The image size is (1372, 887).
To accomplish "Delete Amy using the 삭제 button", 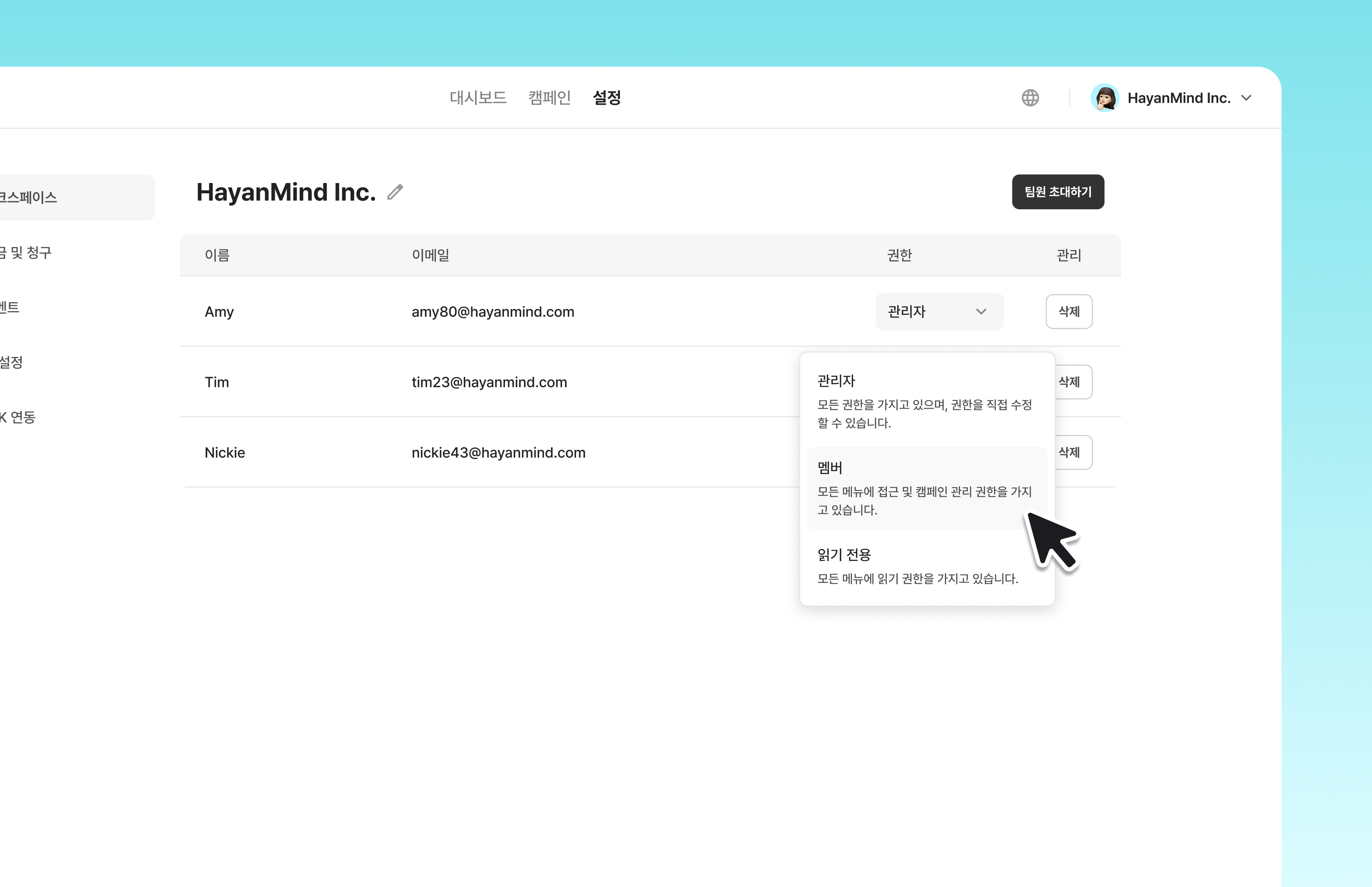I will [1069, 312].
